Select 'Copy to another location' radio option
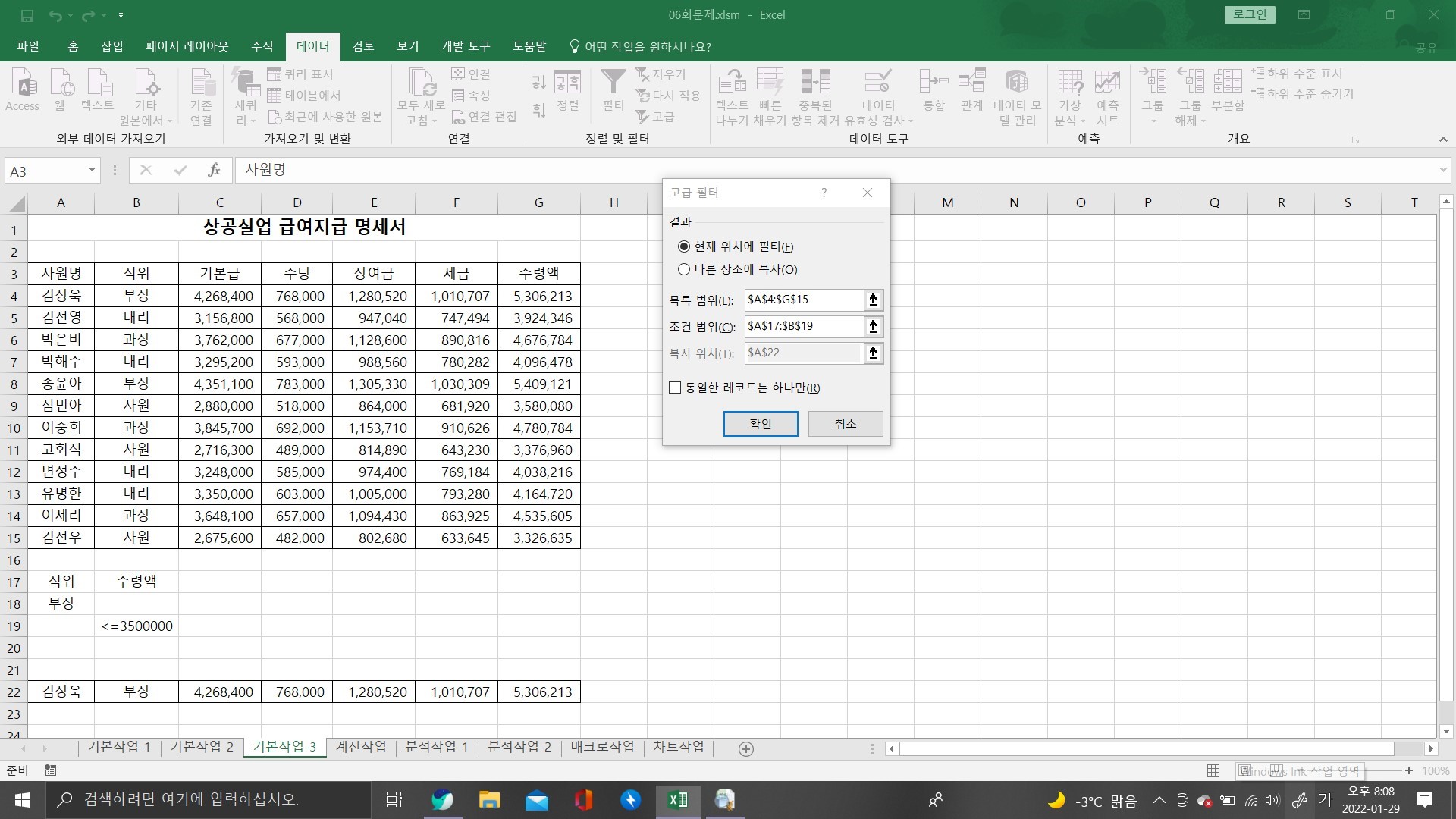1456x819 pixels. click(685, 269)
